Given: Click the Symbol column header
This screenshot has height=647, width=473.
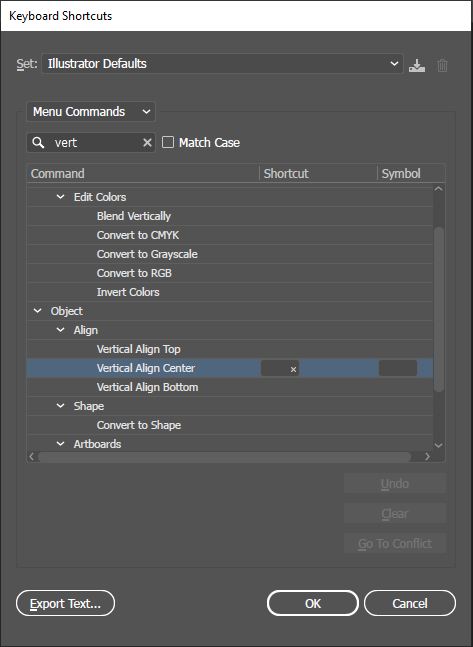Looking at the screenshot, I should [x=411, y=173].
